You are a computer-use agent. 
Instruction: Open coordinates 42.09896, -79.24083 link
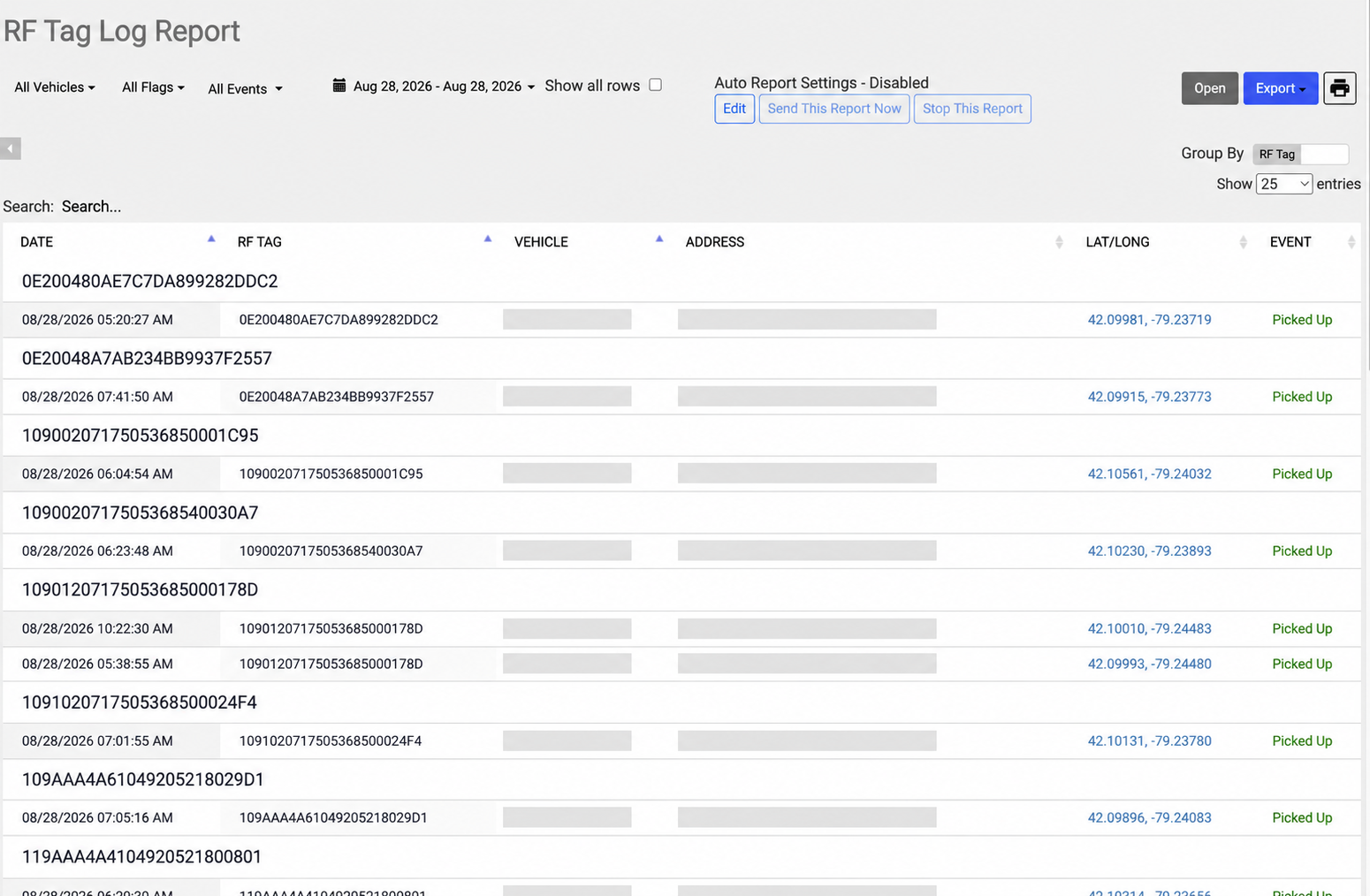click(x=1149, y=817)
